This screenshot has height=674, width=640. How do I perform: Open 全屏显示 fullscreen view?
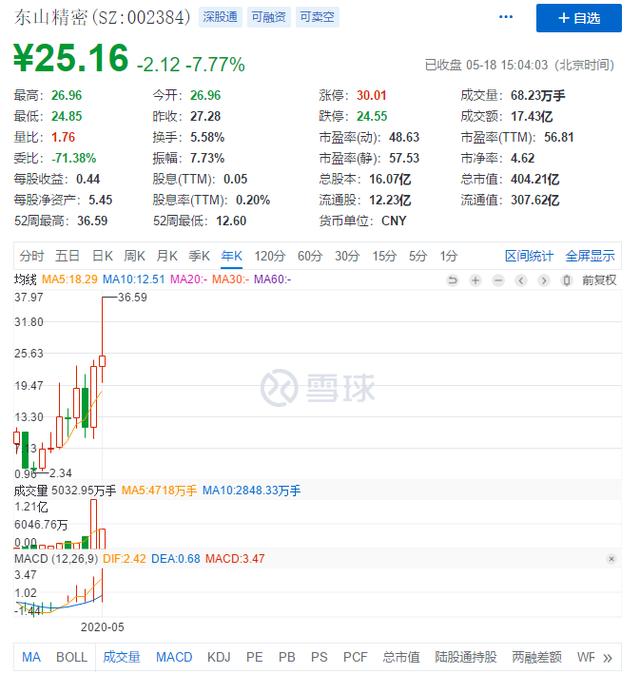pyautogui.click(x=590, y=256)
